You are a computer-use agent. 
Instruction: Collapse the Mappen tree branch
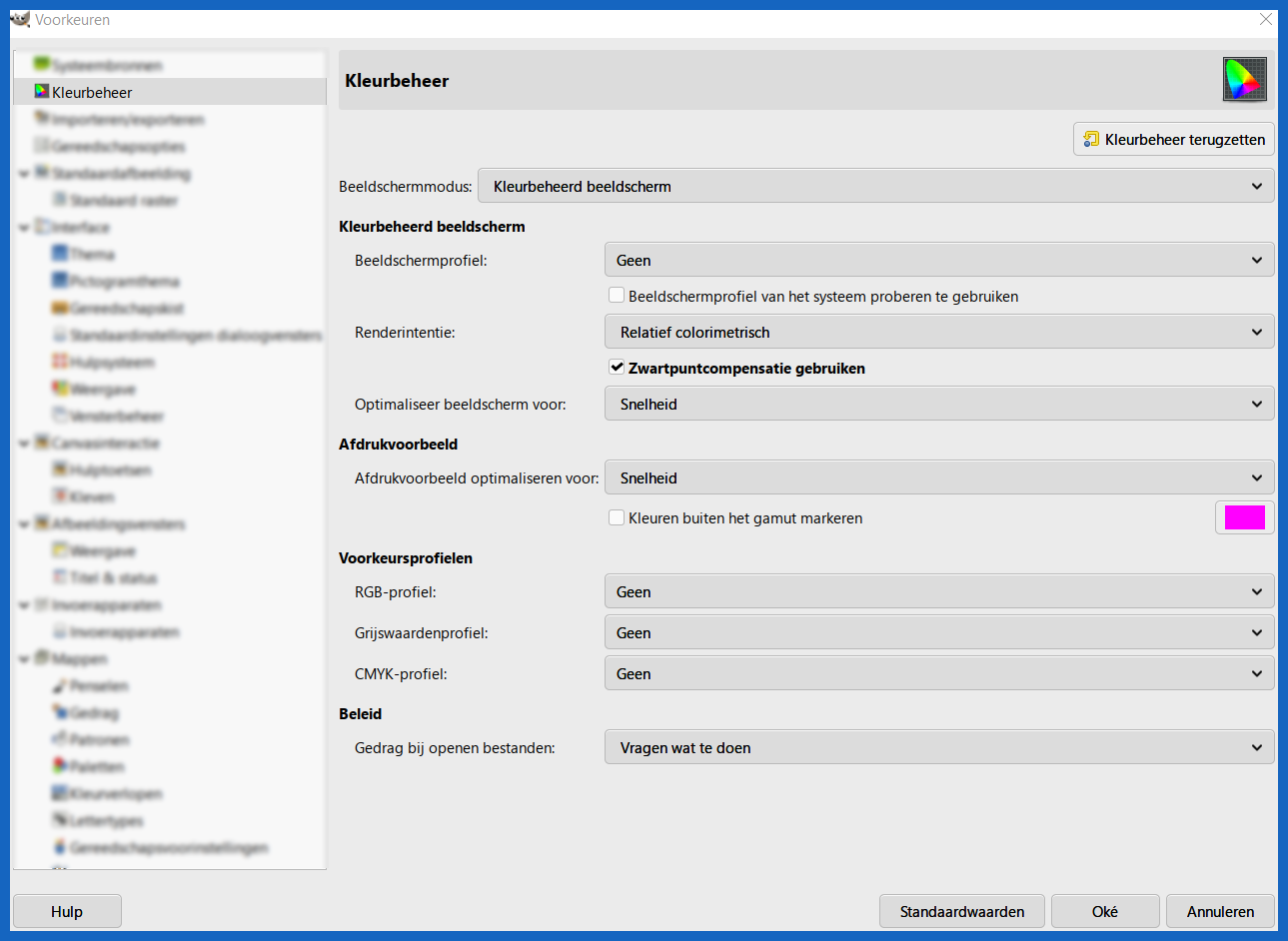pyautogui.click(x=24, y=659)
